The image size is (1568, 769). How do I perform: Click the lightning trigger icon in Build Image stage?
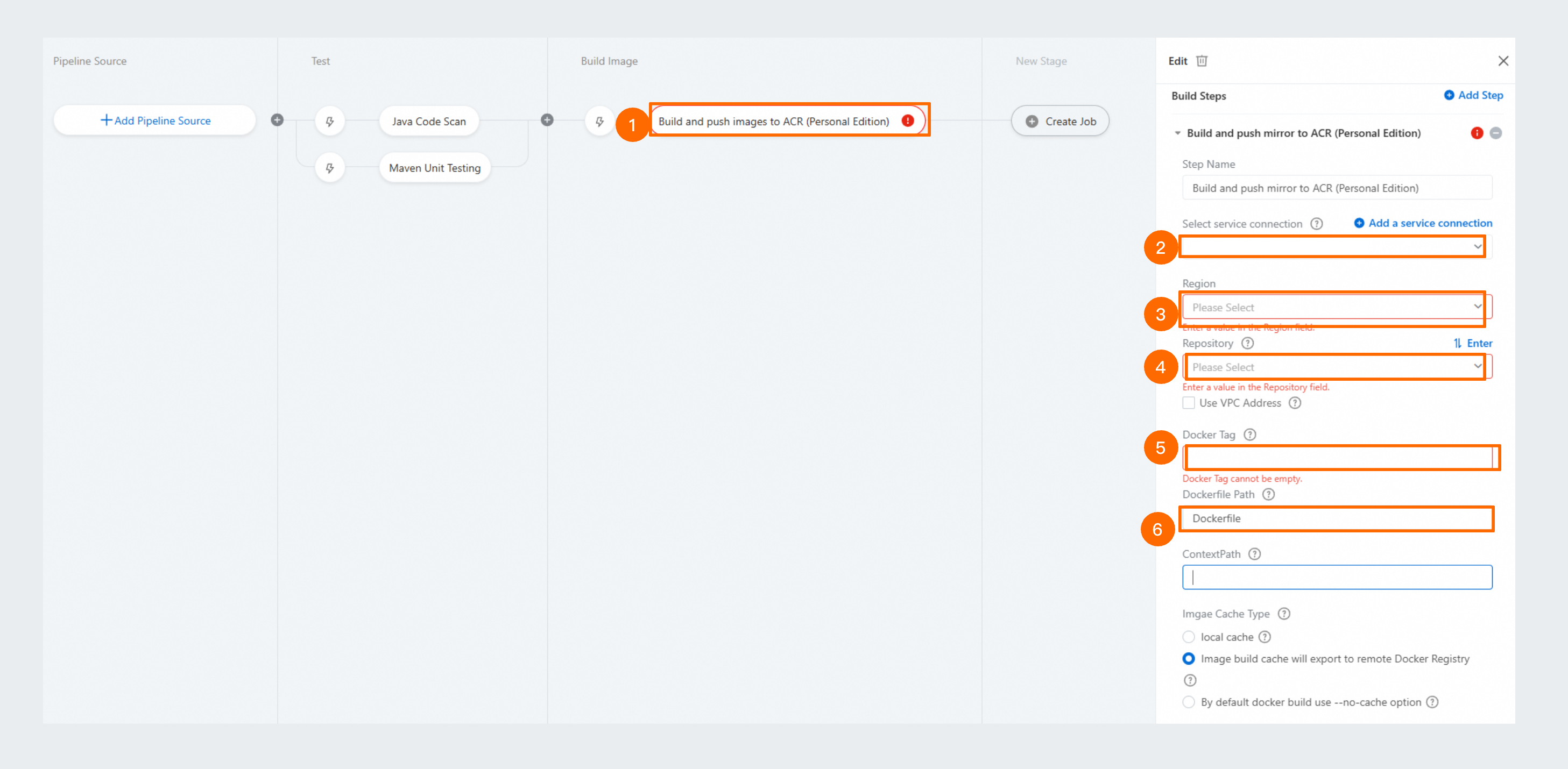click(x=599, y=121)
